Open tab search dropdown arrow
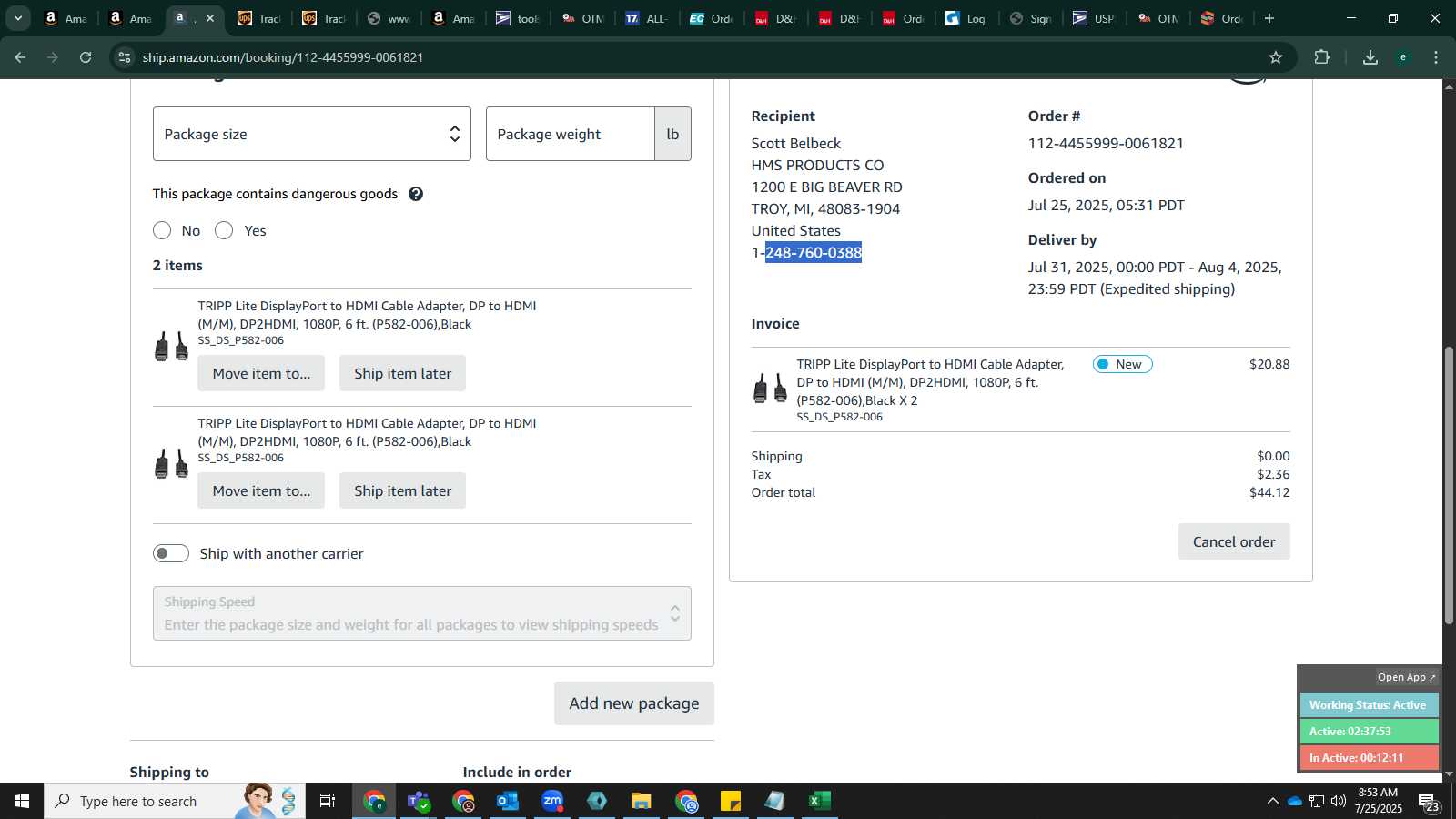Screen dimensions: 1456x819 pos(18,18)
